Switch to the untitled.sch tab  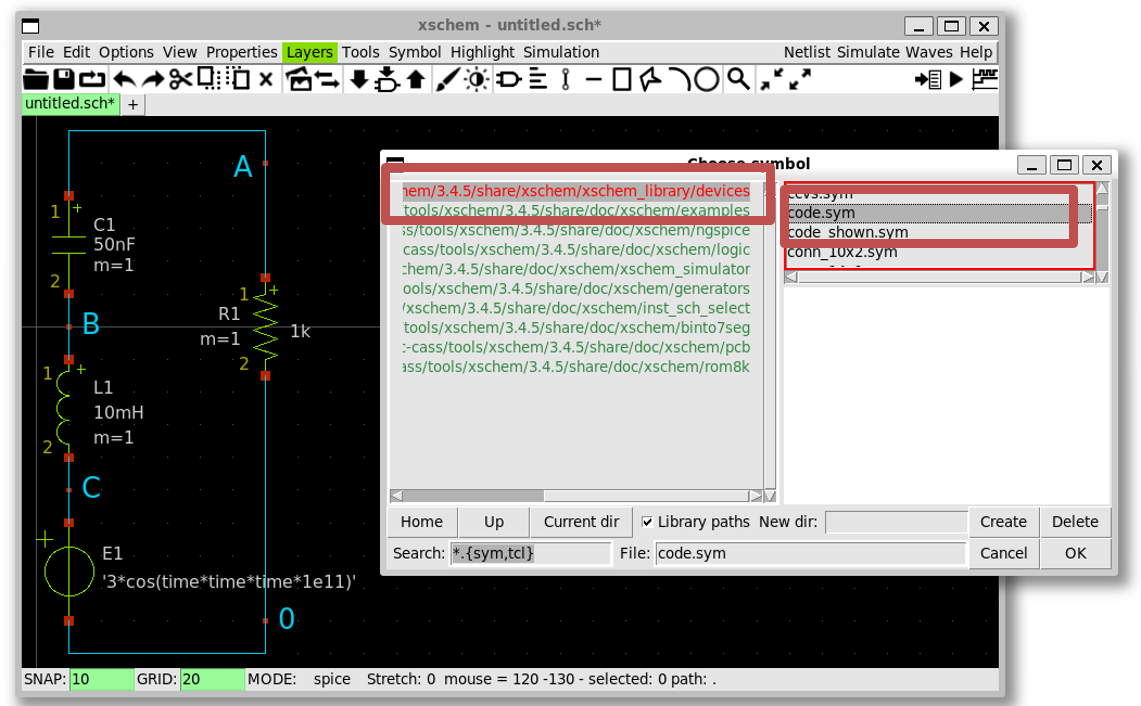tap(69, 103)
